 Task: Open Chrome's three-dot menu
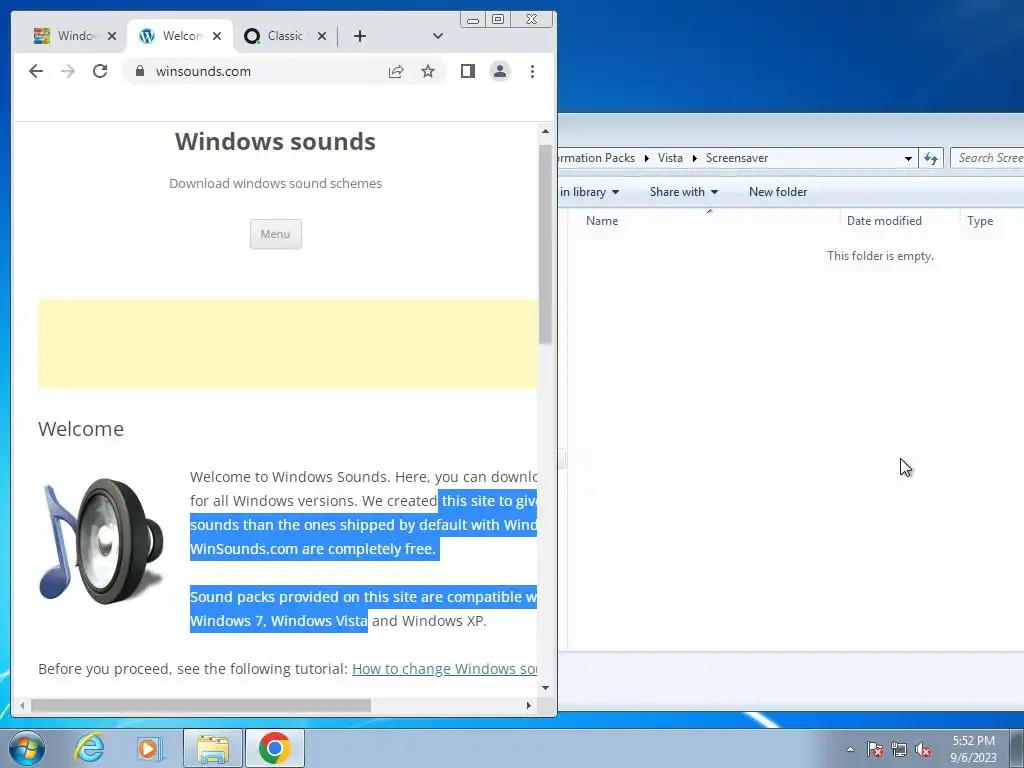(532, 71)
